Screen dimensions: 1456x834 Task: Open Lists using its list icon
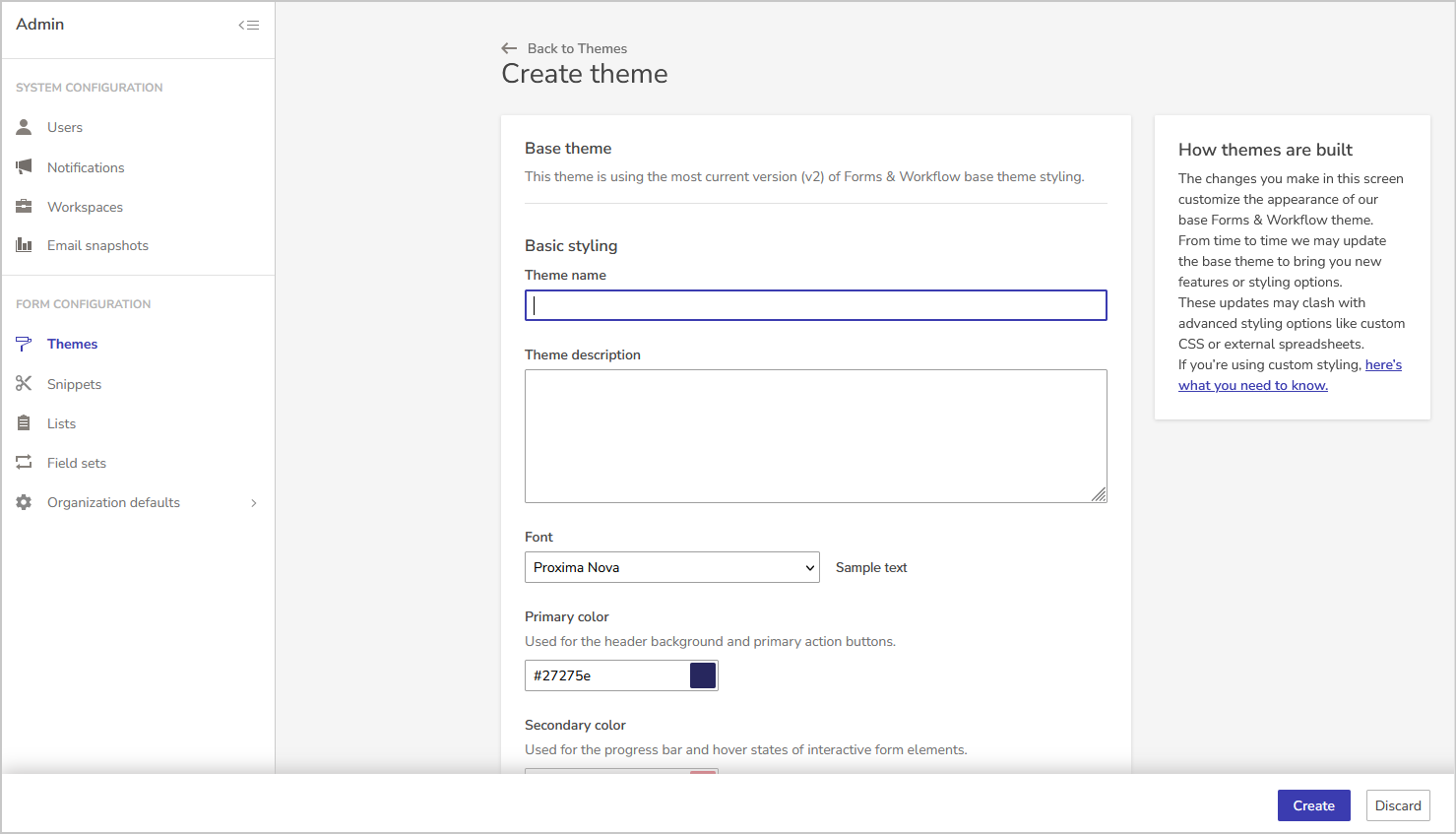tap(23, 422)
